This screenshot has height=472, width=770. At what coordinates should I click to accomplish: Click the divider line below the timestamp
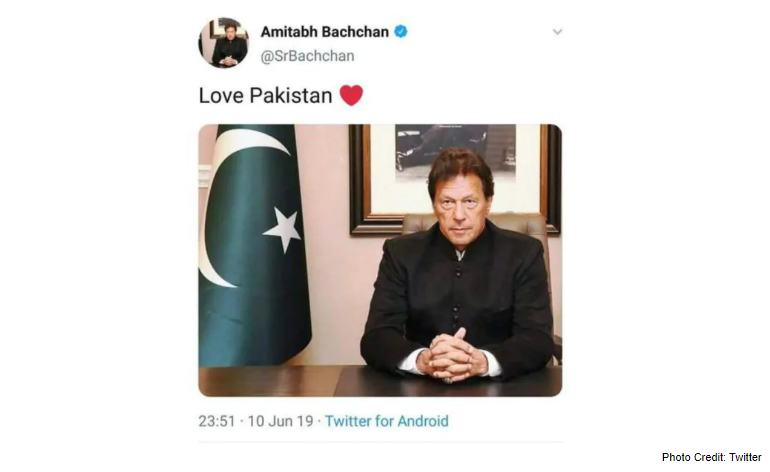click(380, 442)
